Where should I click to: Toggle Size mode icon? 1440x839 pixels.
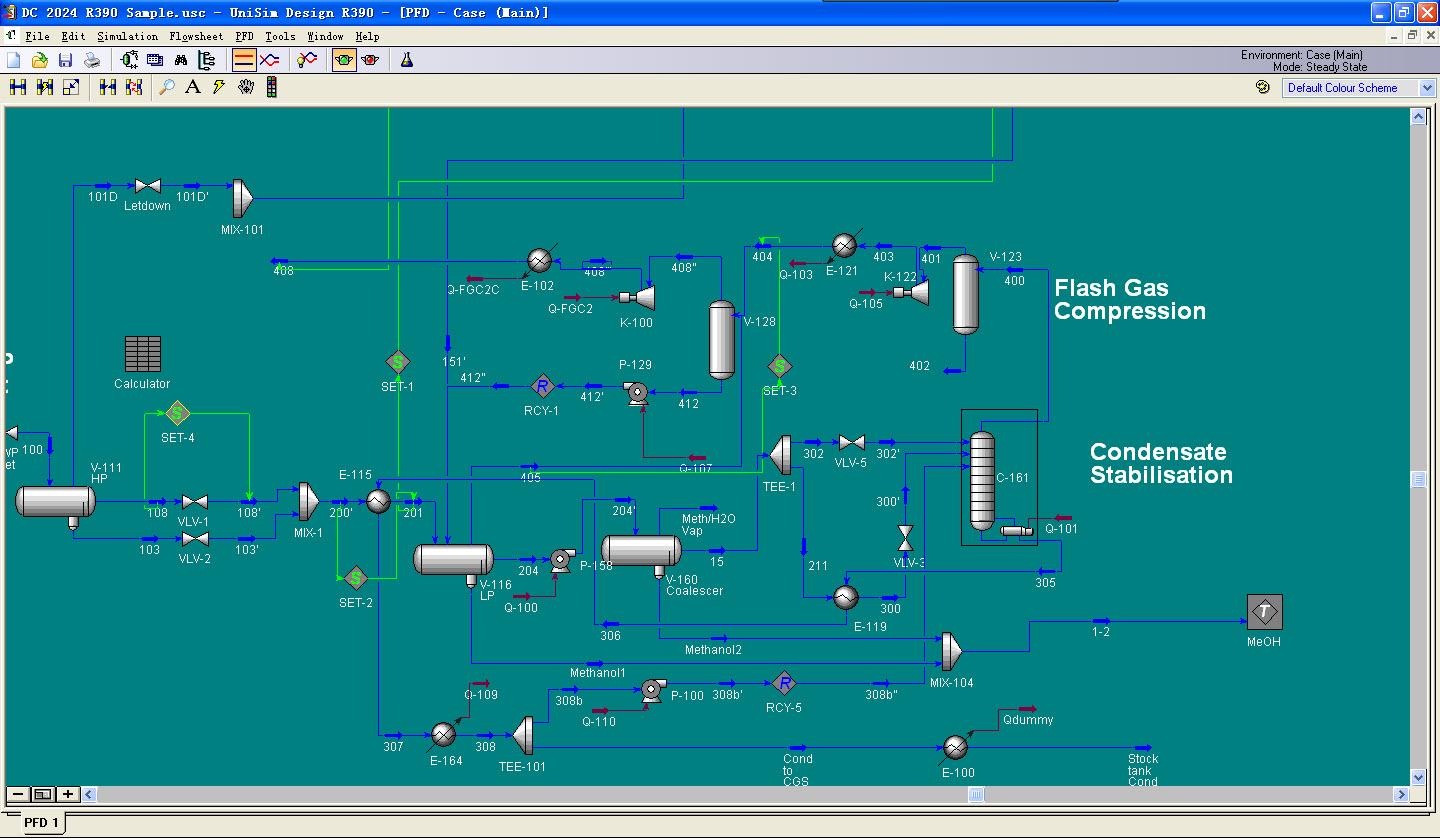(x=71, y=88)
